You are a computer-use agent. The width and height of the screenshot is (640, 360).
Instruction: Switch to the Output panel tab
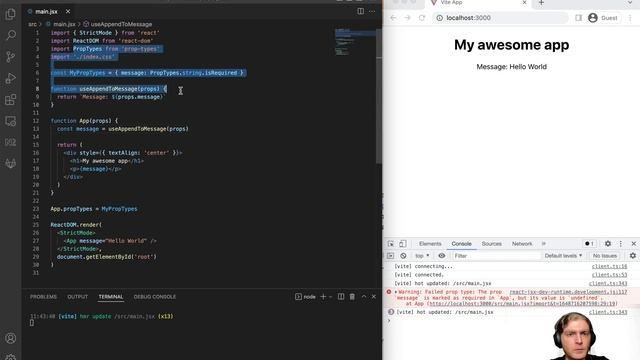point(78,297)
